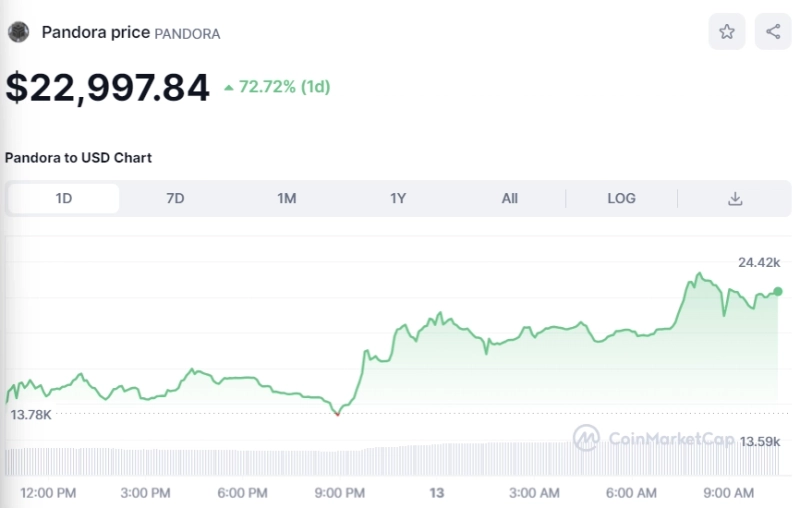Click the red low-point marker on chart
This screenshot has width=800, height=508.
(338, 413)
